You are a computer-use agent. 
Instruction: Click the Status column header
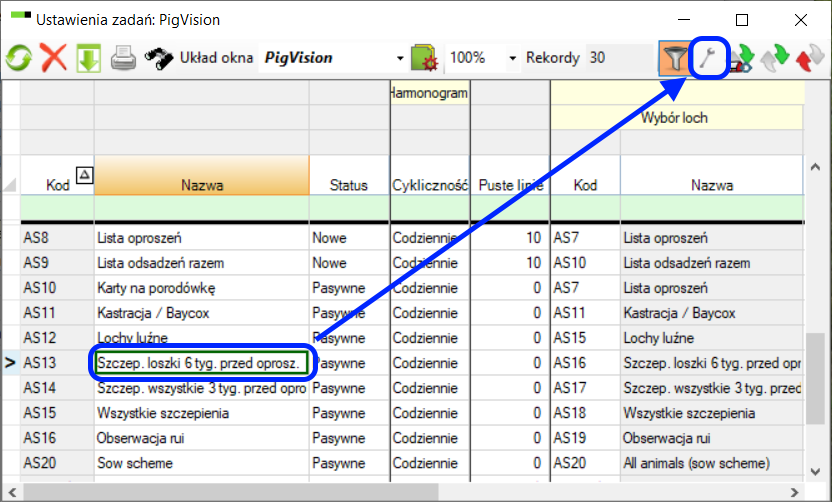(x=349, y=176)
